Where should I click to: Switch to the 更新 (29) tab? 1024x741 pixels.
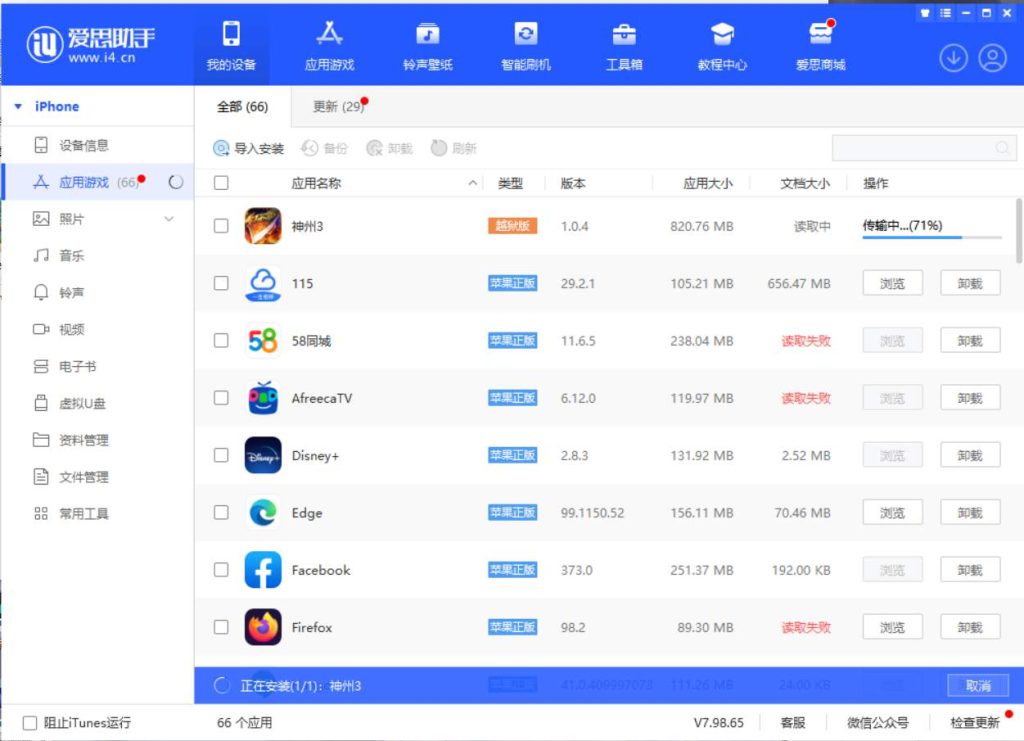click(x=338, y=107)
